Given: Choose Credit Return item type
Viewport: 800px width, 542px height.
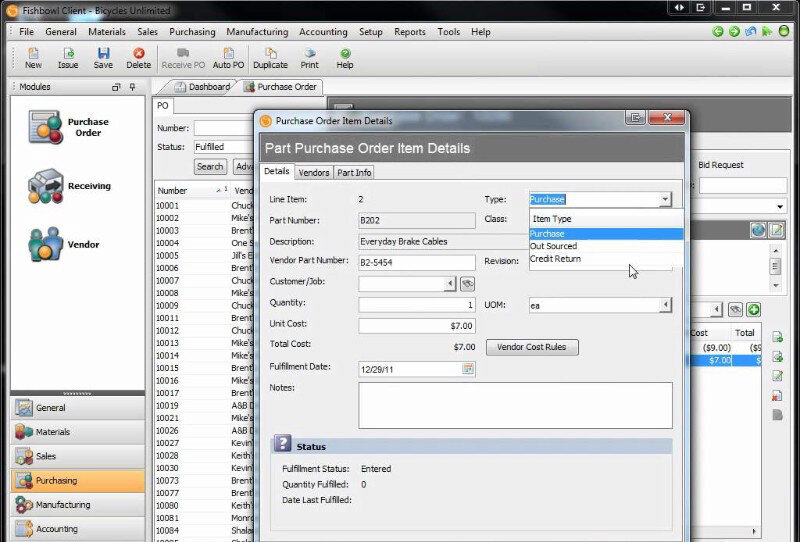Looking at the screenshot, I should [x=555, y=259].
